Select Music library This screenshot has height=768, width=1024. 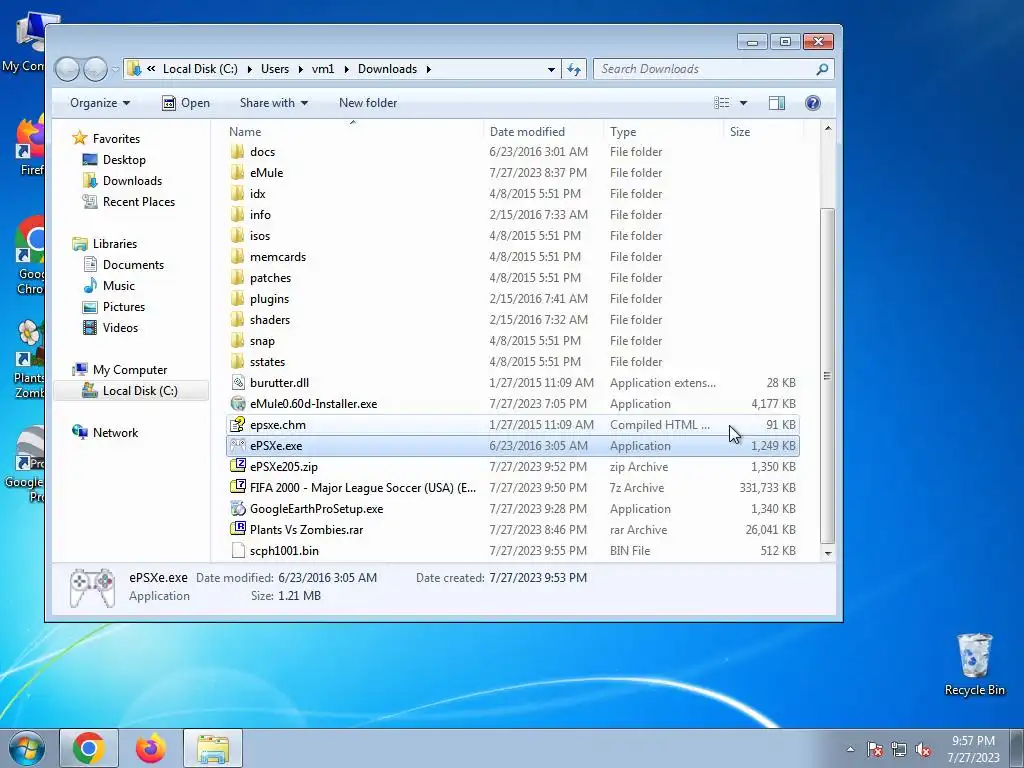pyautogui.click(x=119, y=286)
